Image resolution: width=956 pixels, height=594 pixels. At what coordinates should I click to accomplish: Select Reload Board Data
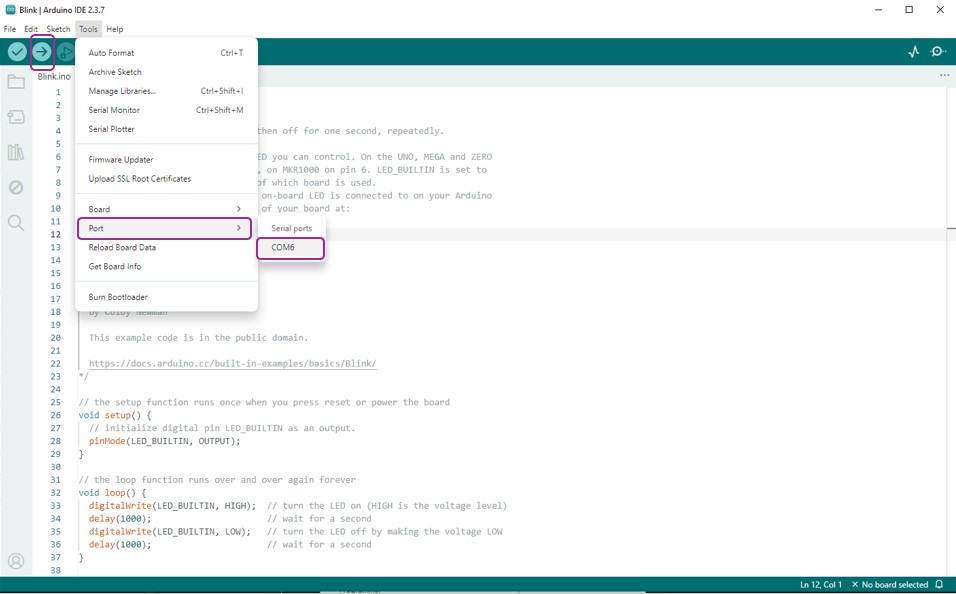tap(166, 247)
